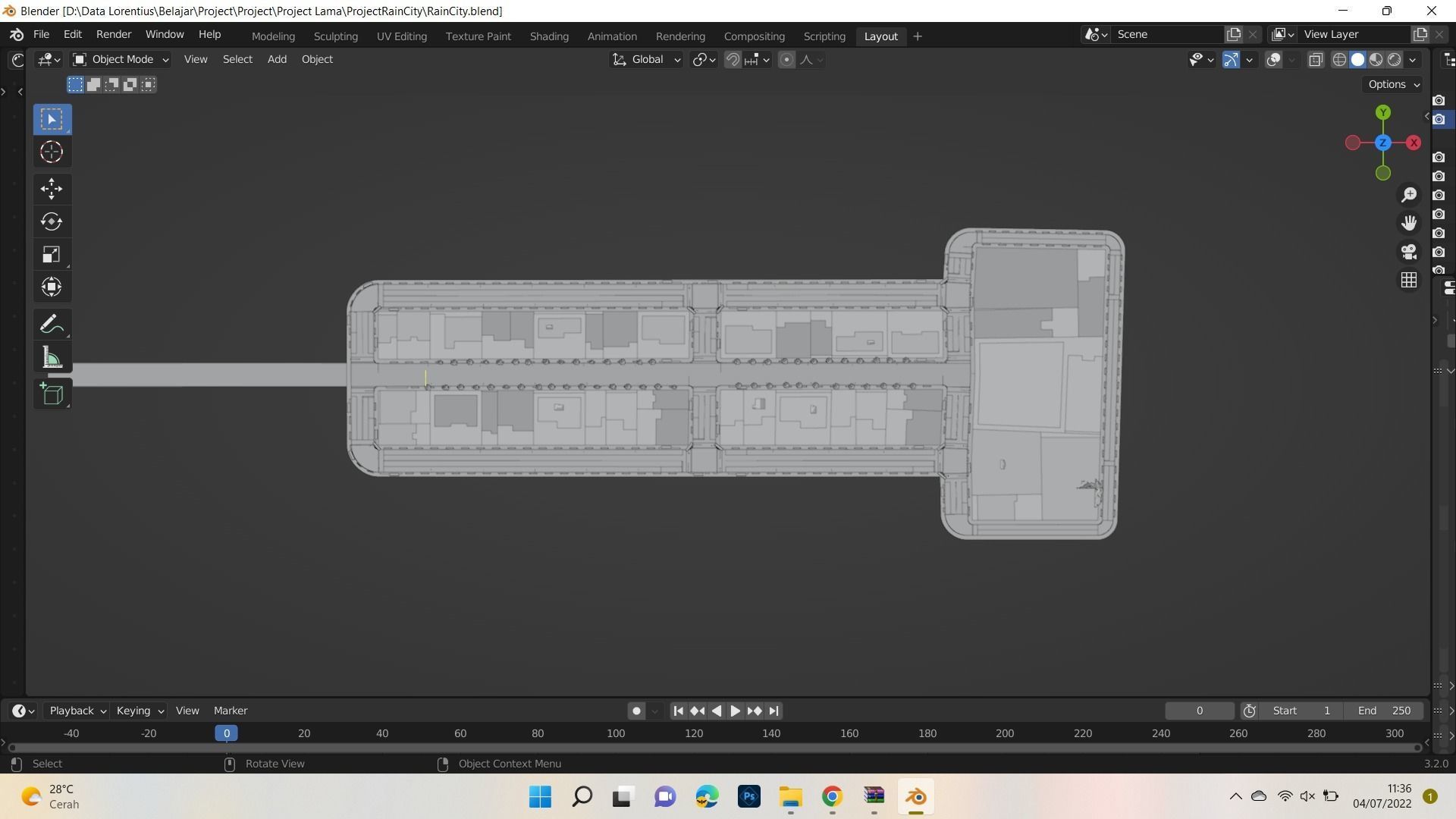Toggle camera view with the camera icon

1409,252
